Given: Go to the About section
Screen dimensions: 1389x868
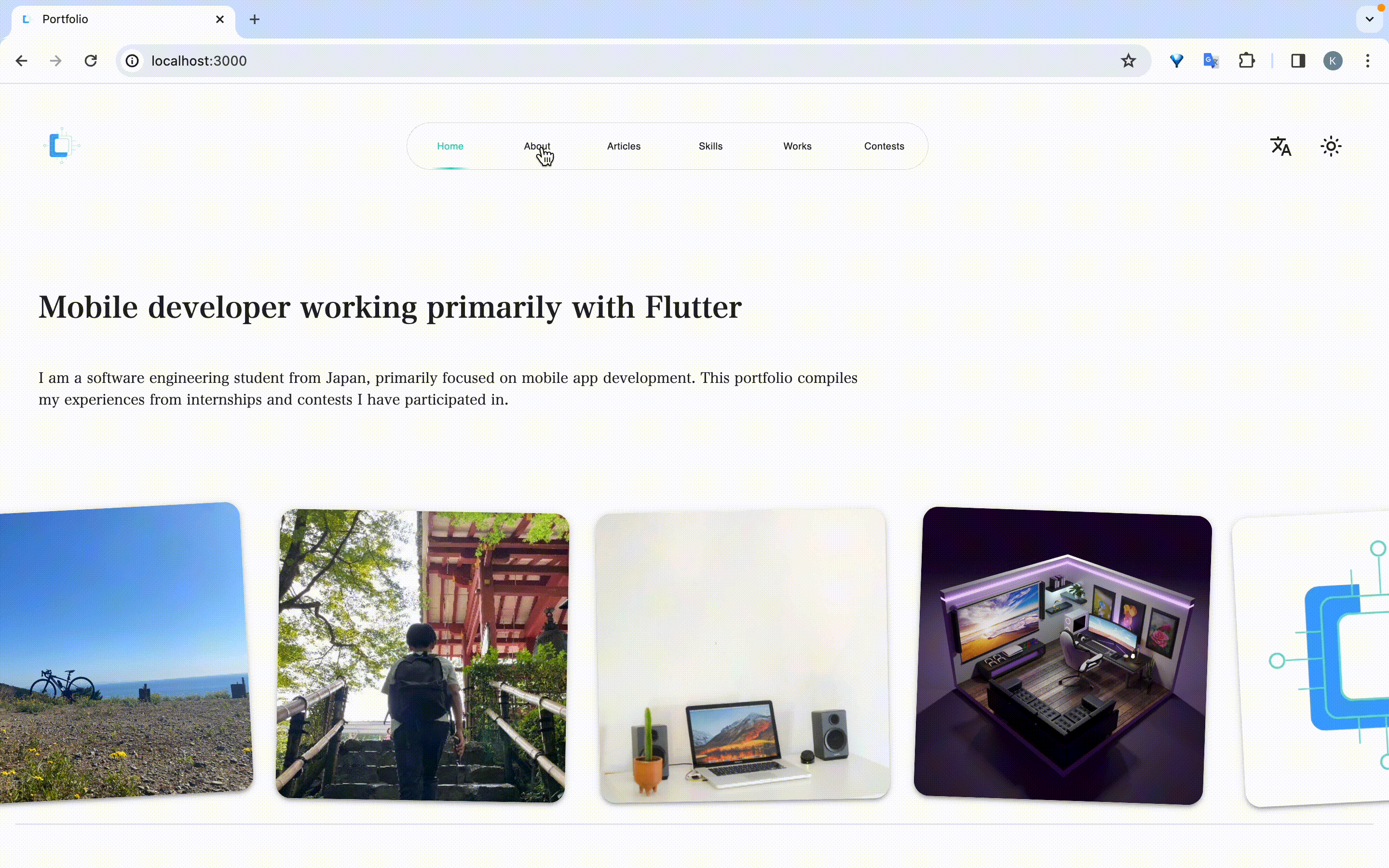Looking at the screenshot, I should pos(537,147).
